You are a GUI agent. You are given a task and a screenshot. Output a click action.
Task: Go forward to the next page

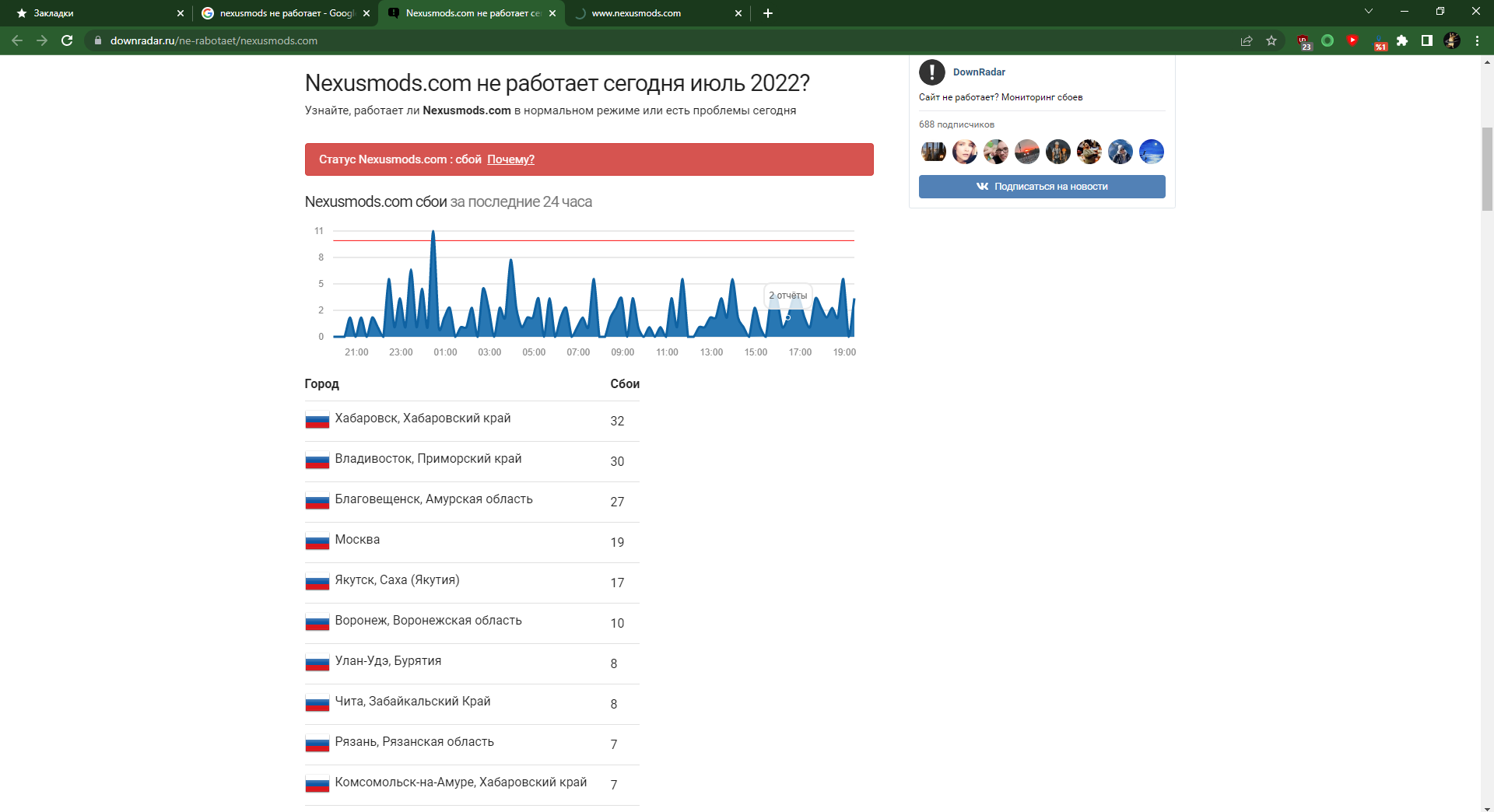pos(42,40)
